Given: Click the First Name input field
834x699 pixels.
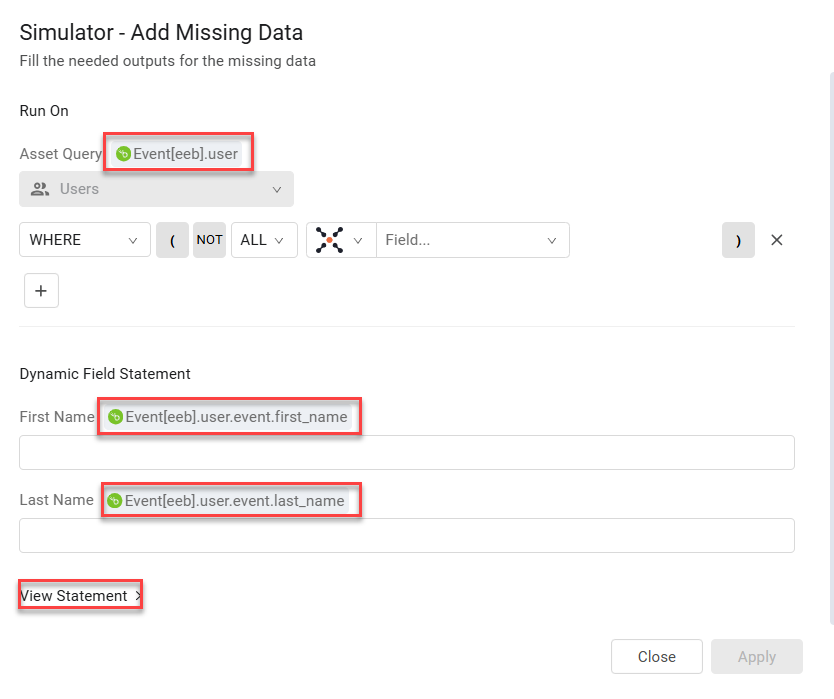Looking at the screenshot, I should (x=407, y=452).
